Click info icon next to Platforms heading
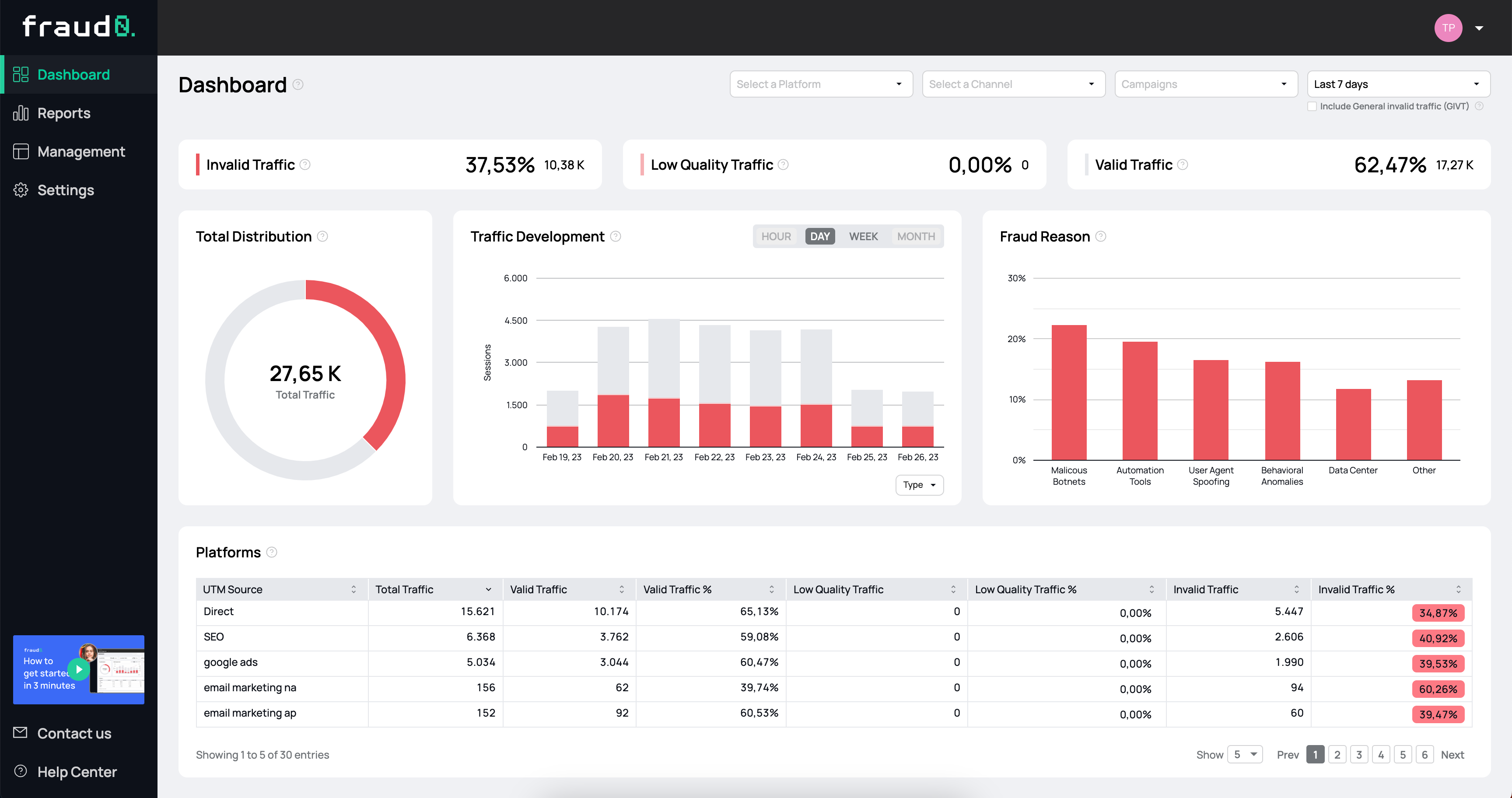The image size is (1512, 798). point(272,552)
